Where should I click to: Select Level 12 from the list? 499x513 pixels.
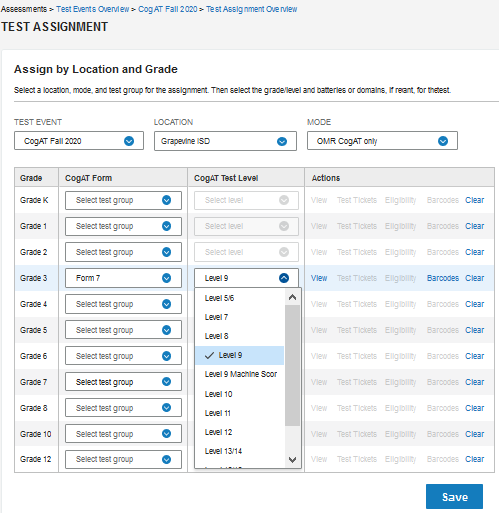click(x=240, y=432)
